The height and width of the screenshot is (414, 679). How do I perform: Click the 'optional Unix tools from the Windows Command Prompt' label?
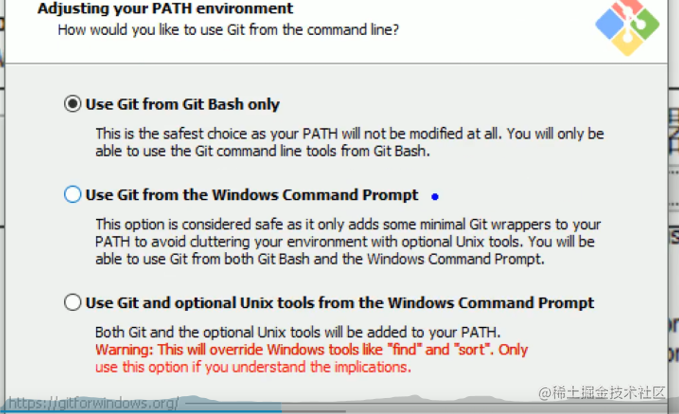[x=340, y=303]
